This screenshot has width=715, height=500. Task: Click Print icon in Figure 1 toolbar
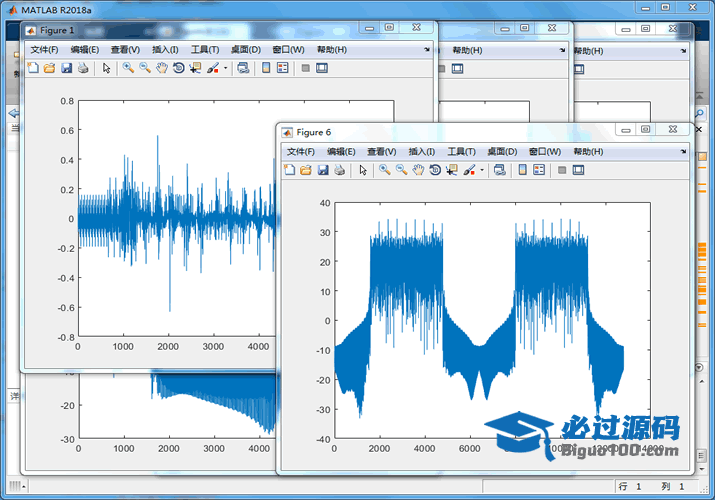pos(83,68)
